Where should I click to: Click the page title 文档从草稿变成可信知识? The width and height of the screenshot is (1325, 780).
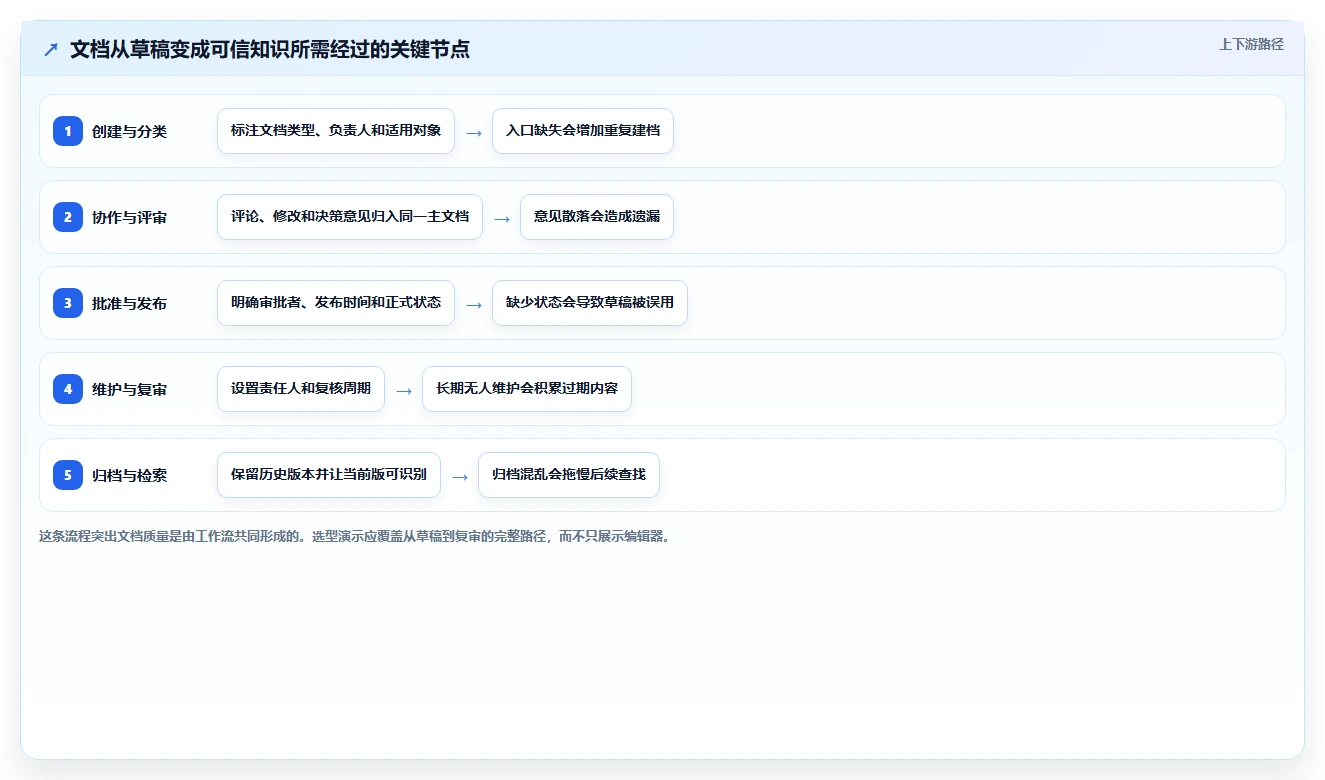click(x=270, y=50)
